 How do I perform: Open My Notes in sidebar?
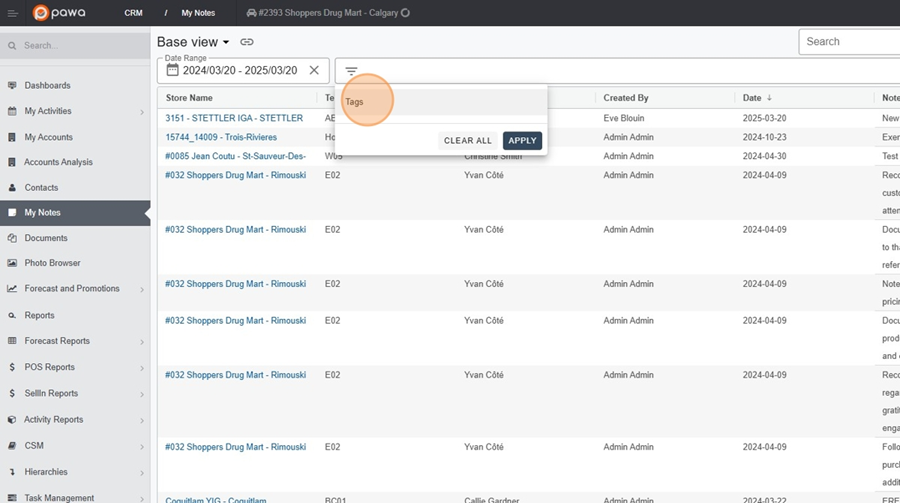(x=75, y=212)
